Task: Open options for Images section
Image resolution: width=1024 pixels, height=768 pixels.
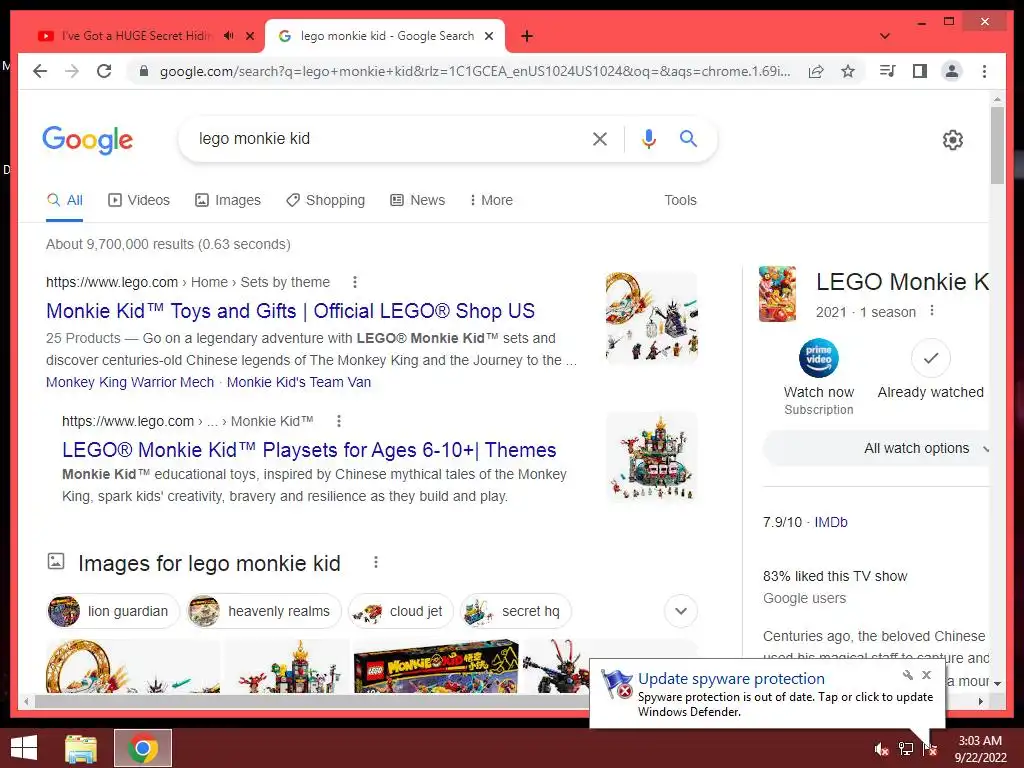Action: pos(376,562)
